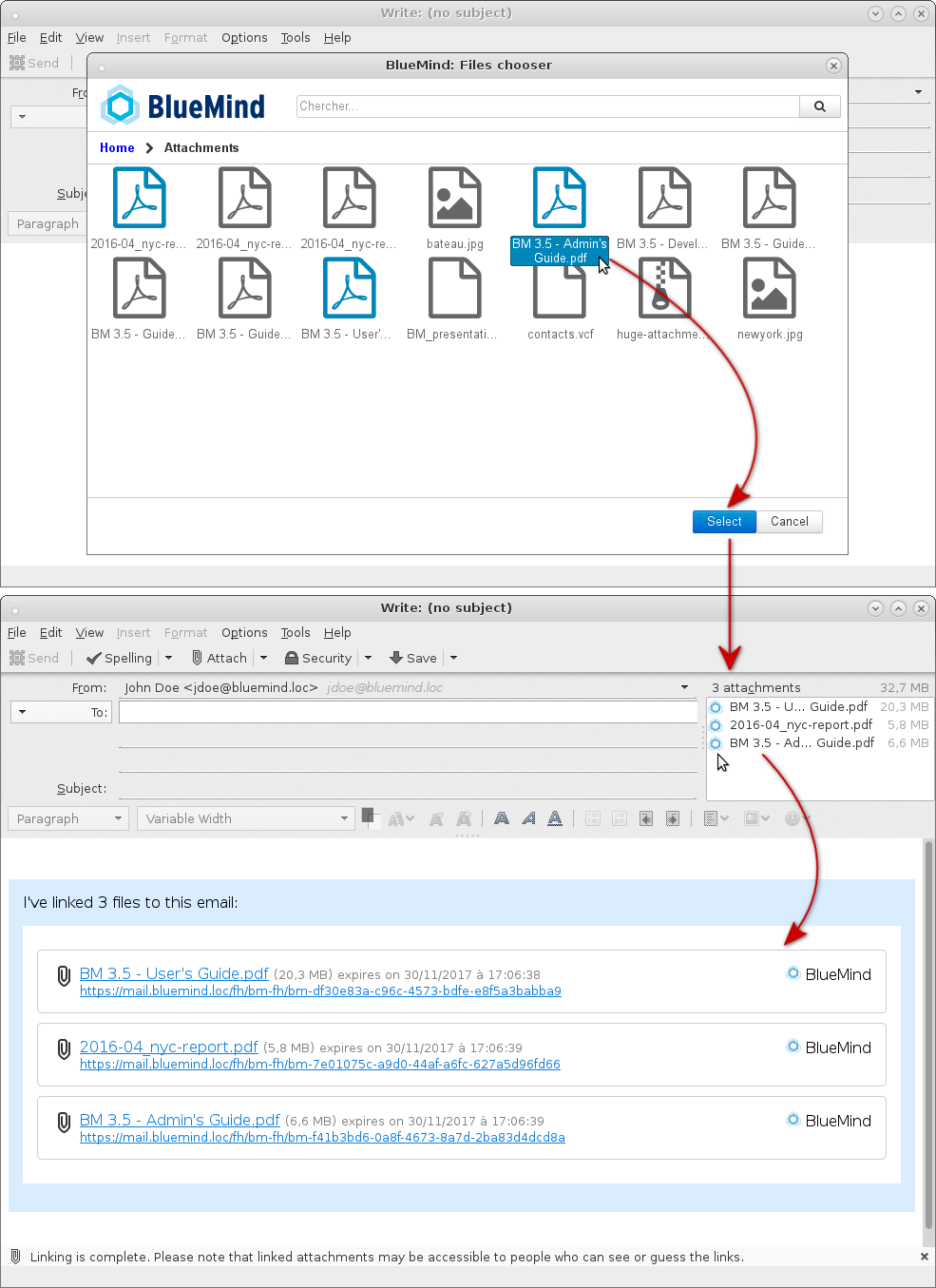Image resolution: width=936 pixels, height=1288 pixels.
Task: Open the font size dropdown in the formatting bar
Action: coord(401,818)
